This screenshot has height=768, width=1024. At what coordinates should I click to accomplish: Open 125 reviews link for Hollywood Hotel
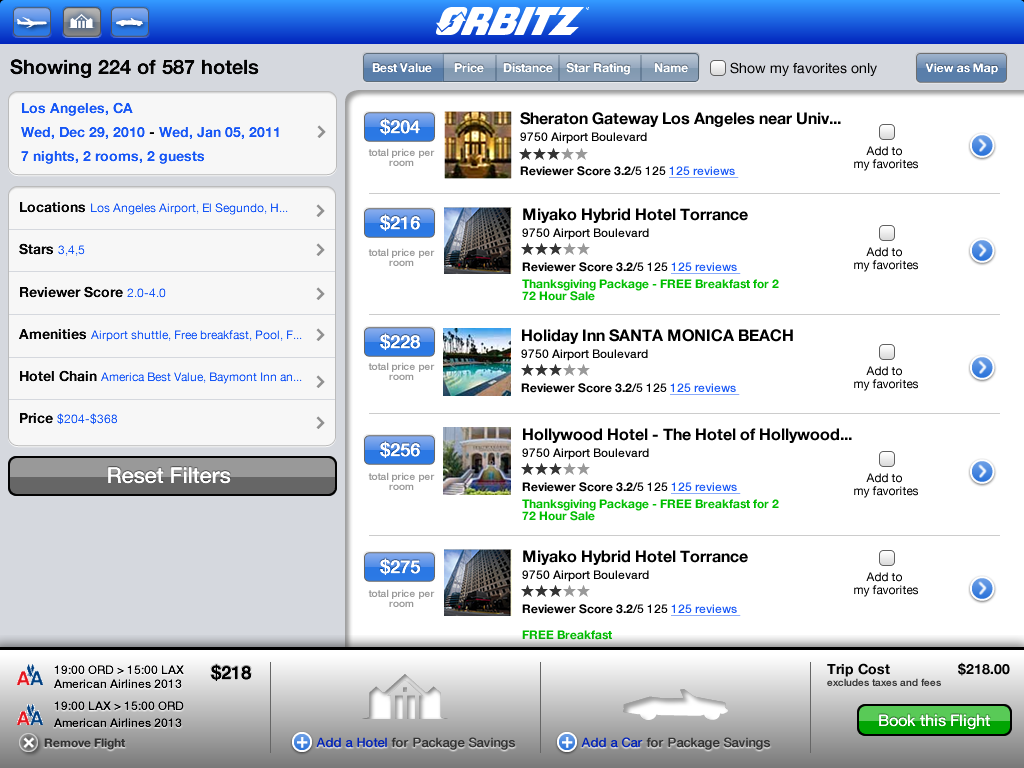(x=704, y=487)
